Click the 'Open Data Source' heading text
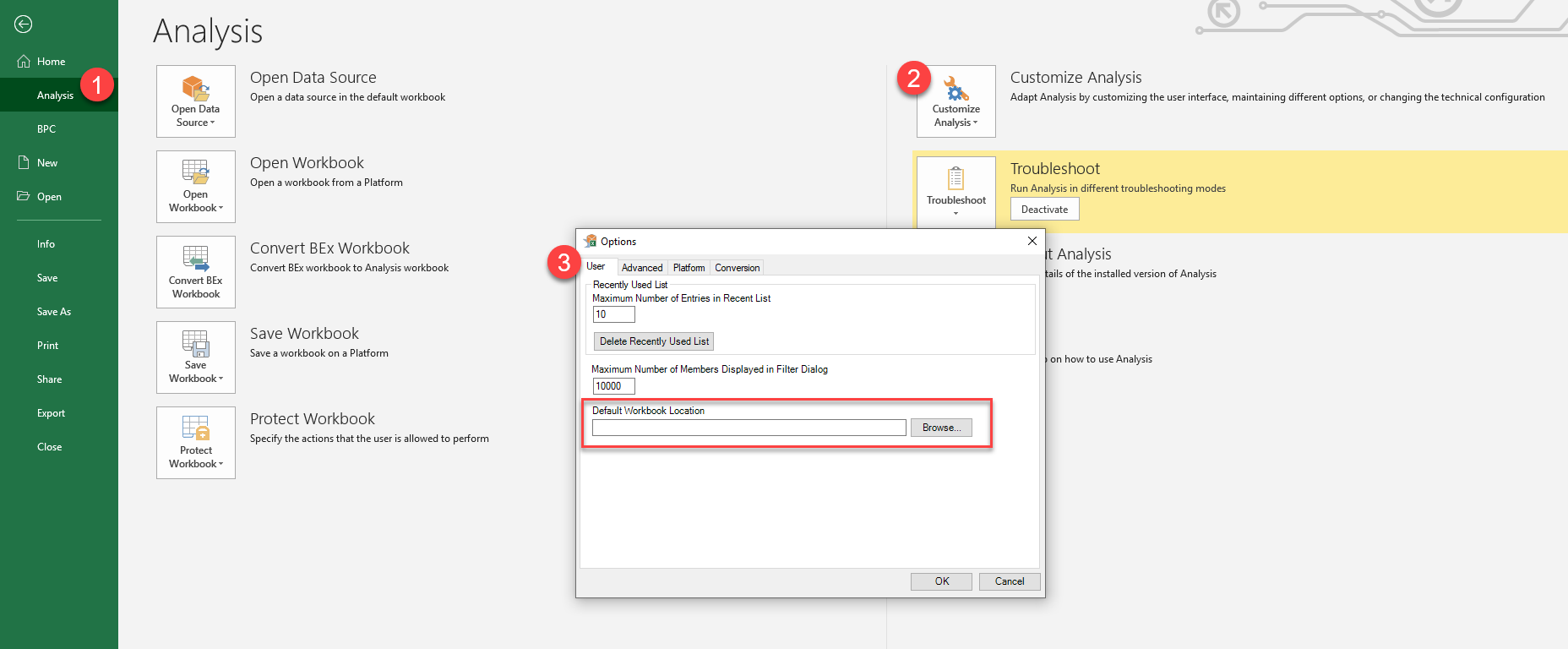The width and height of the screenshot is (1568, 649). tap(313, 78)
